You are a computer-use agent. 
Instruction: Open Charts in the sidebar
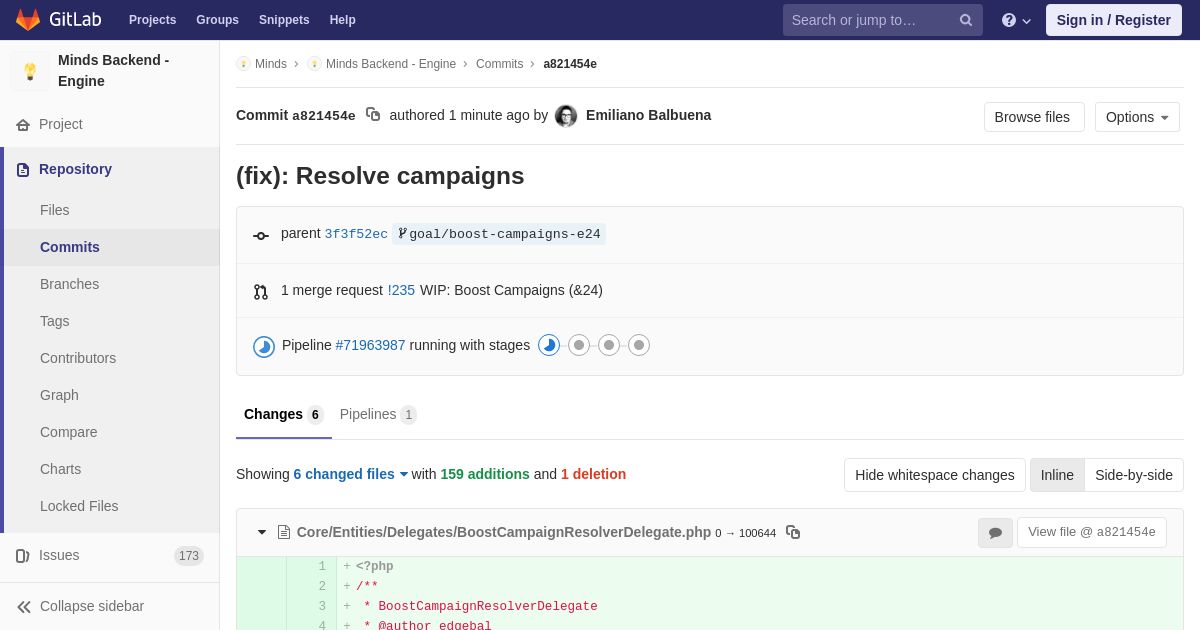point(112,469)
